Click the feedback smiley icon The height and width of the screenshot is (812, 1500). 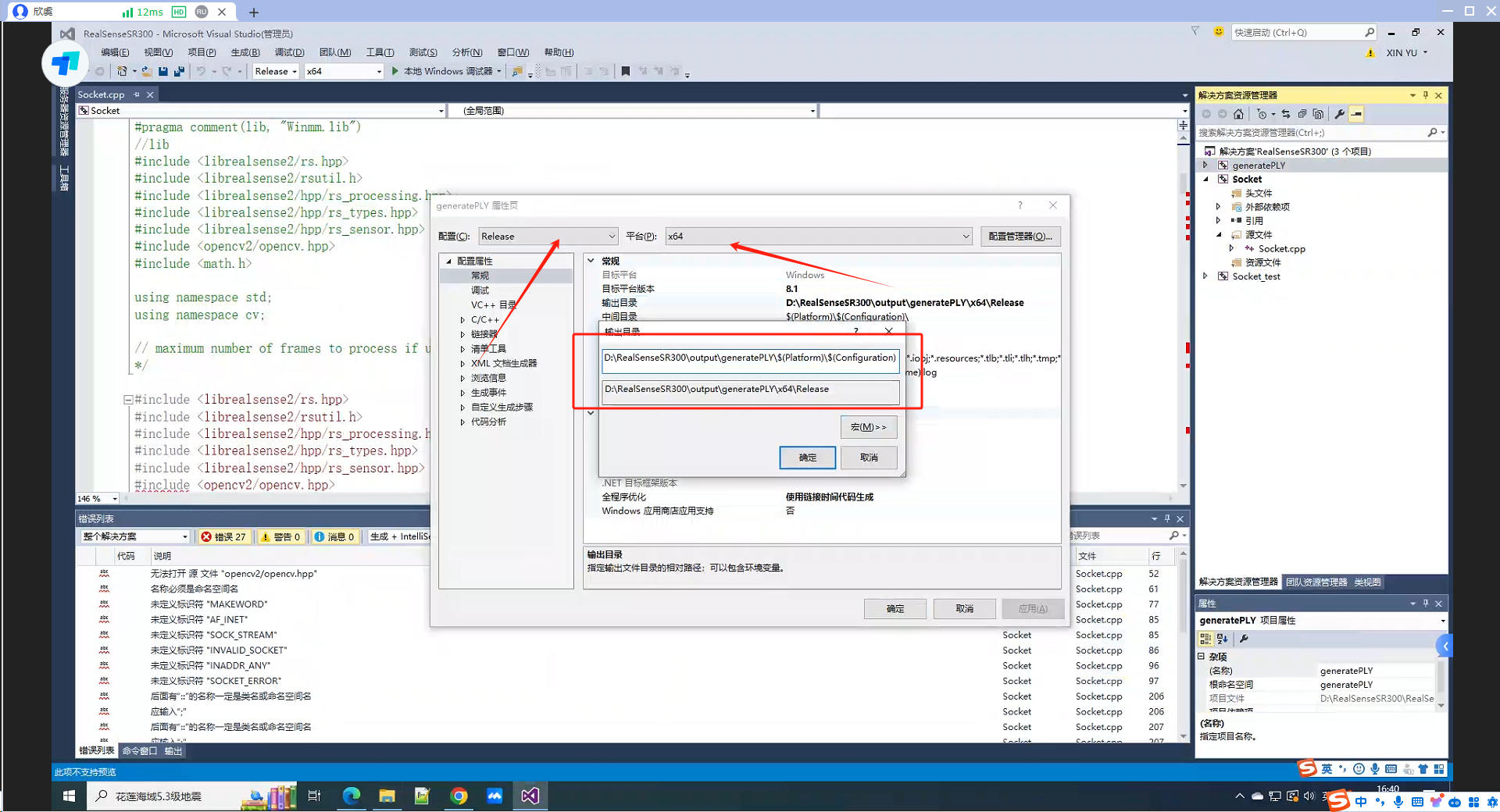pos(1218,32)
